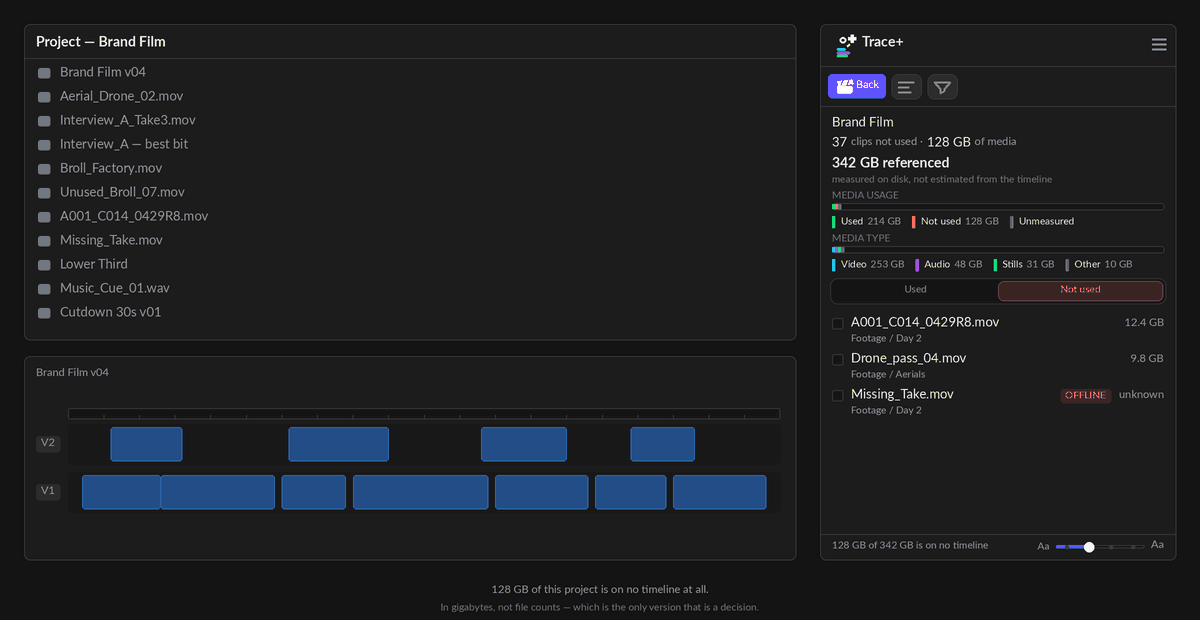Click the Brand Film title in Trace+ panel
Viewport: 1200px width, 620px height.
[x=863, y=121]
